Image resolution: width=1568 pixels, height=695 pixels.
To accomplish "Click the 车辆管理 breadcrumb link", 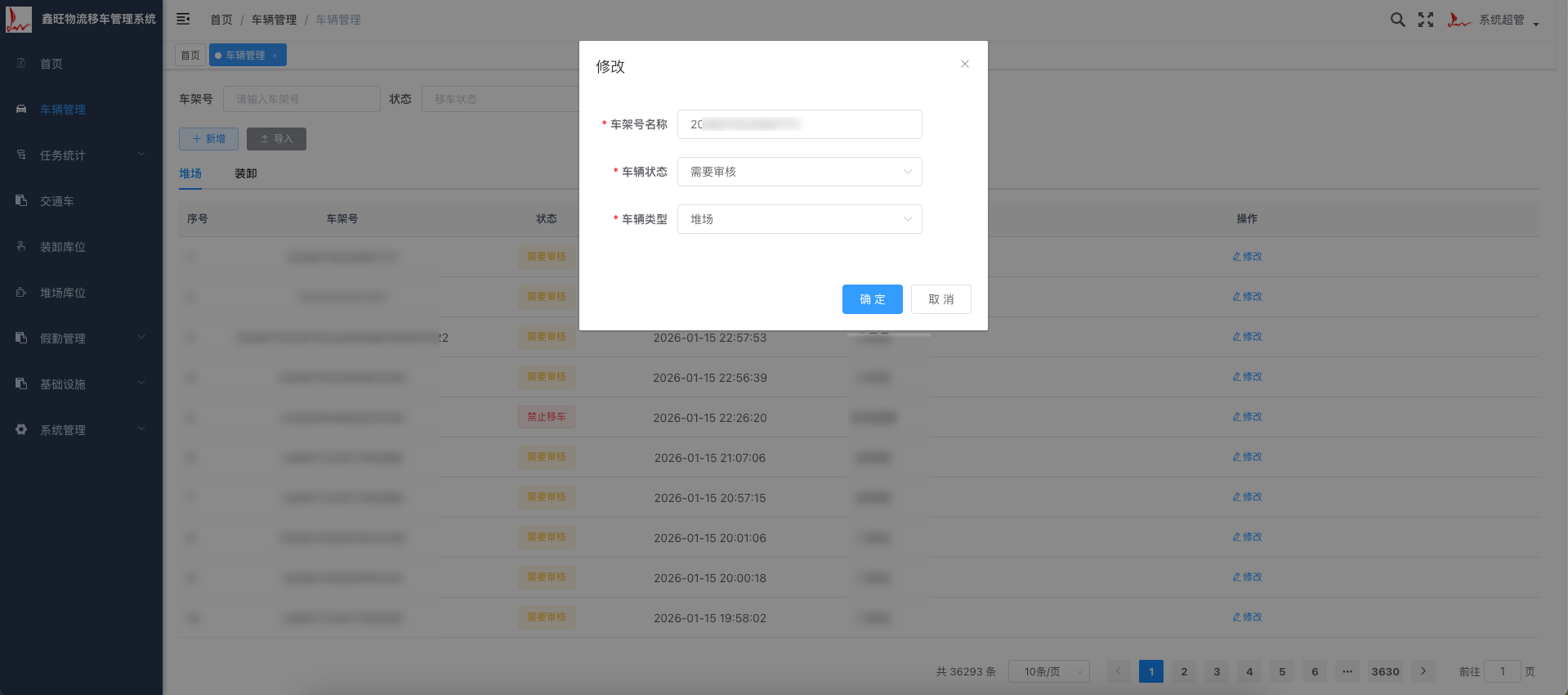I will 275,20.
